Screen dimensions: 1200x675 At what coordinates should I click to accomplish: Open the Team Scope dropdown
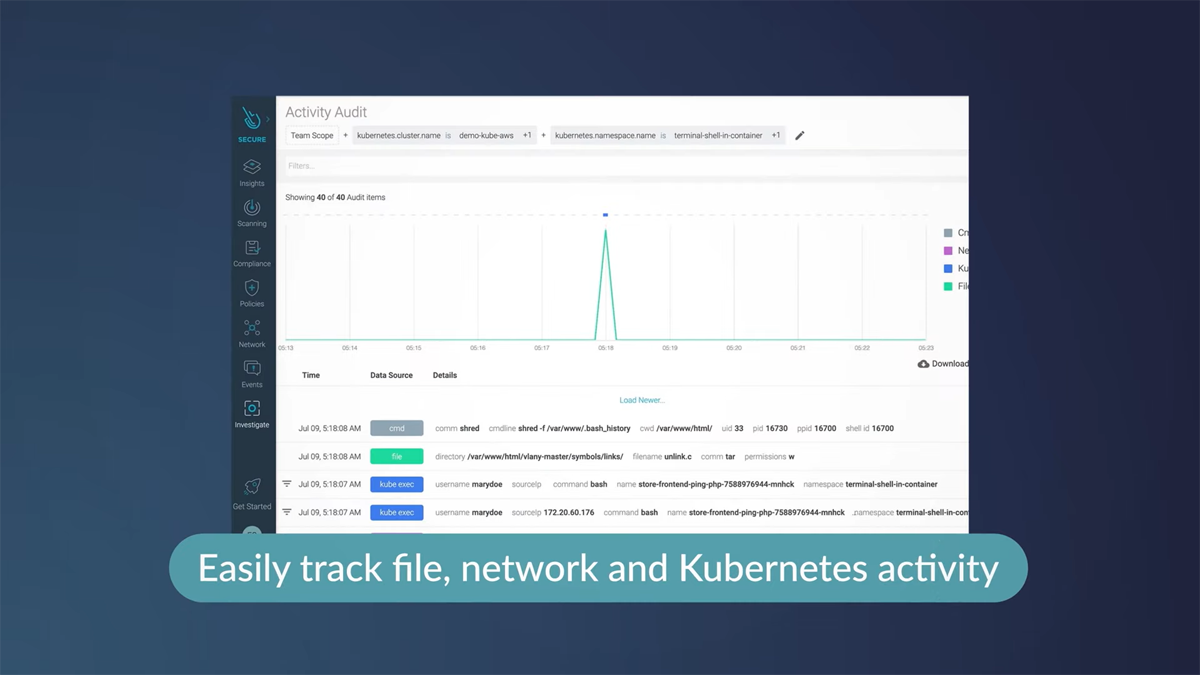coord(311,135)
